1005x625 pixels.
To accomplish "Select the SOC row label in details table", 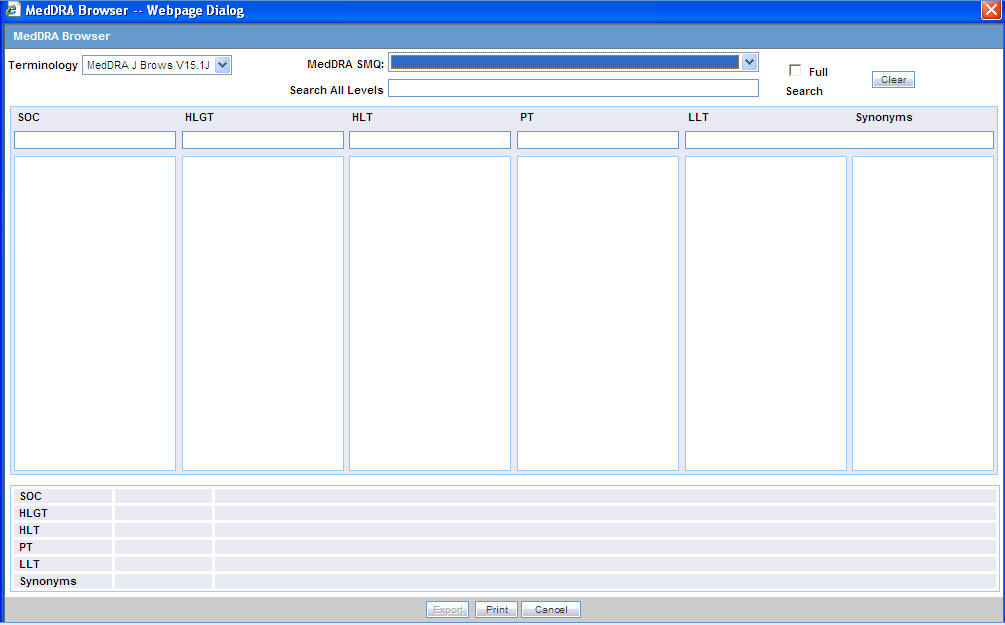I will tap(31, 496).
